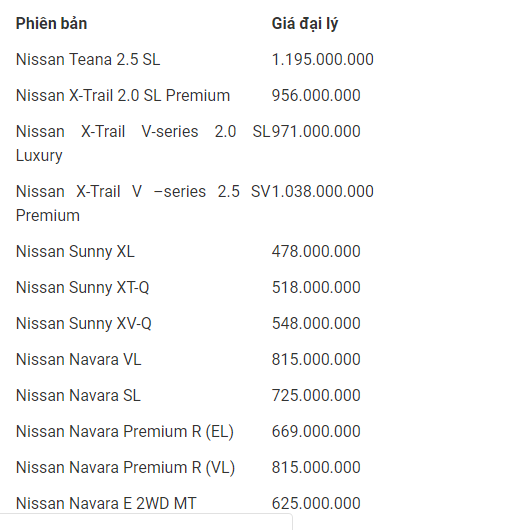This screenshot has width=515, height=530.
Task: Select Nissan X-Trail 2.0 SL Premium
Action: (123, 95)
